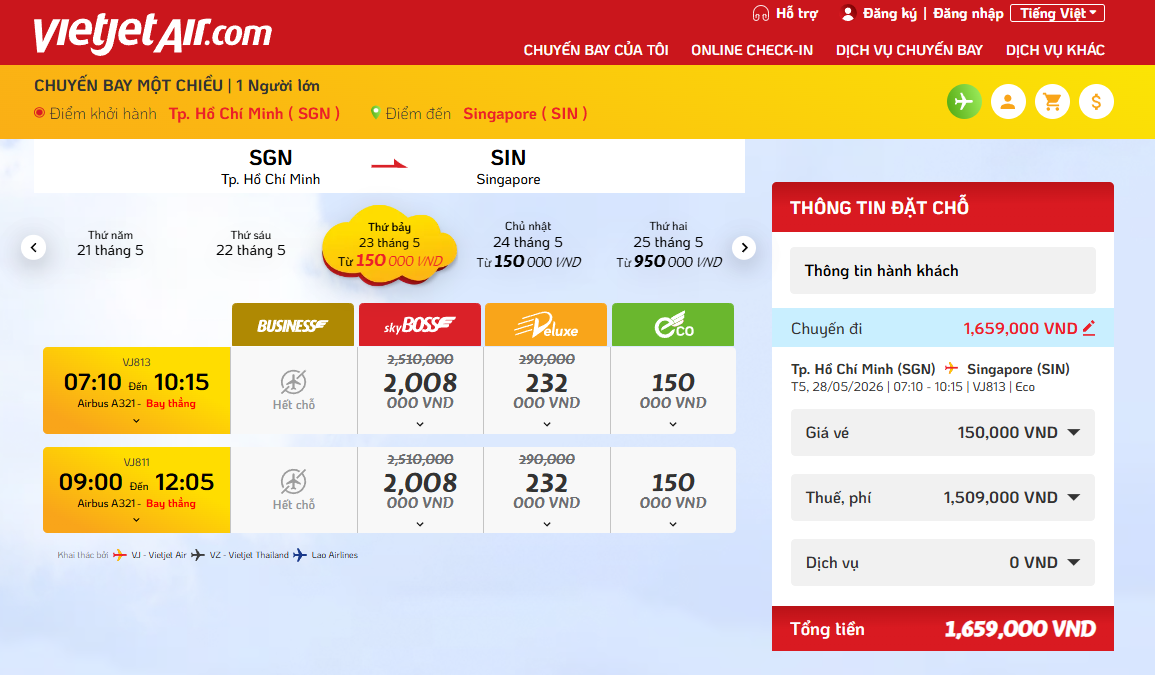The height and width of the screenshot is (675, 1155).
Task: Open Chuyến bay của tôi menu
Action: coord(596,50)
